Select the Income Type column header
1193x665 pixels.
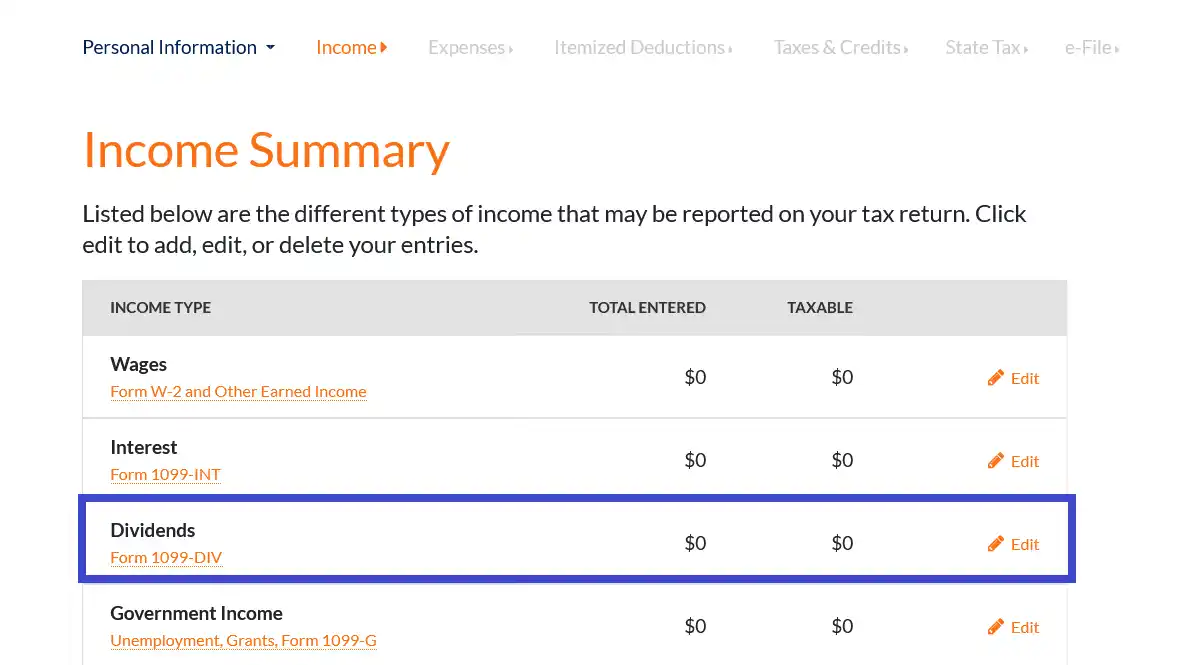tap(160, 307)
